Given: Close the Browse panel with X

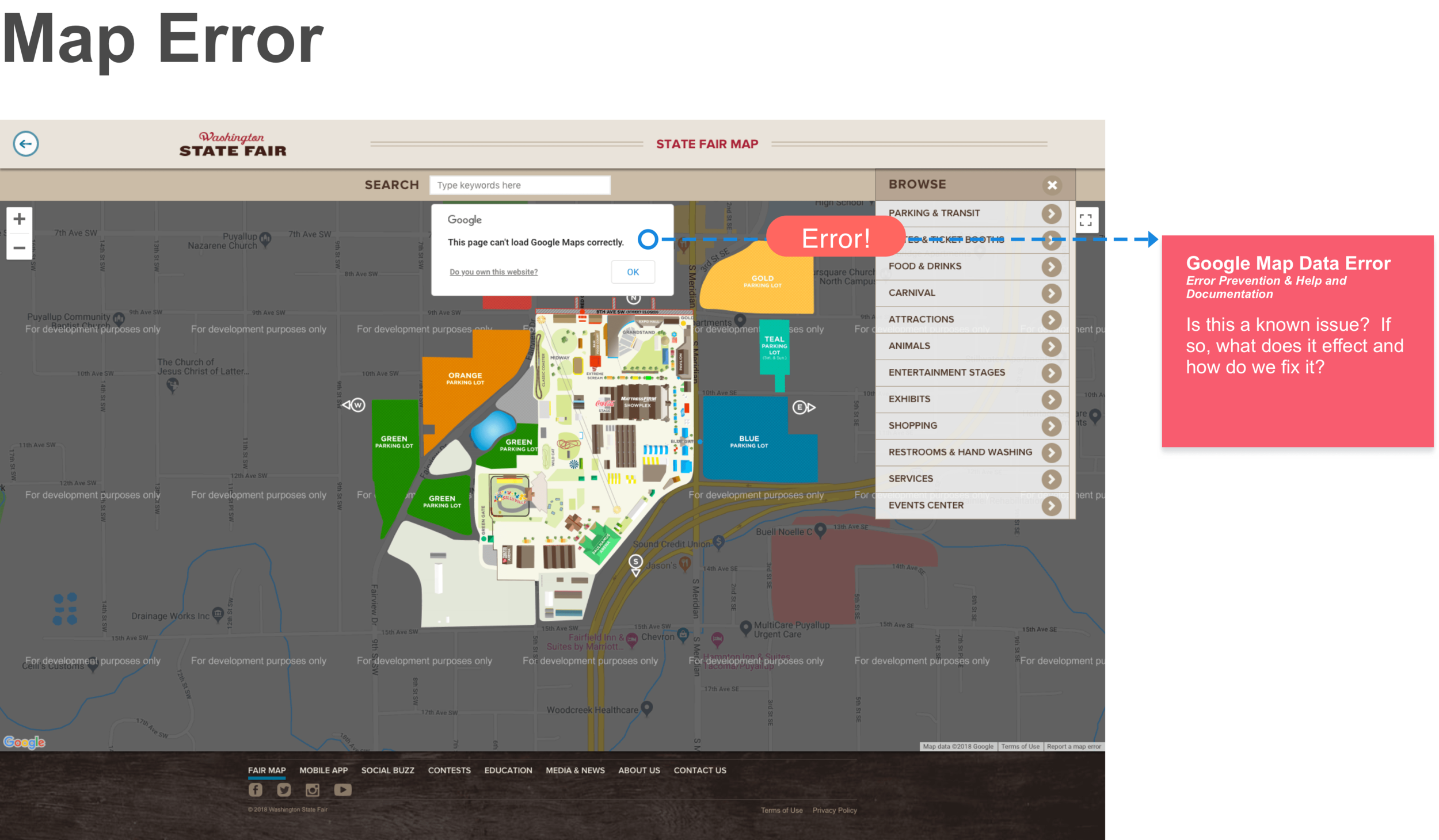Looking at the screenshot, I should [x=1052, y=185].
